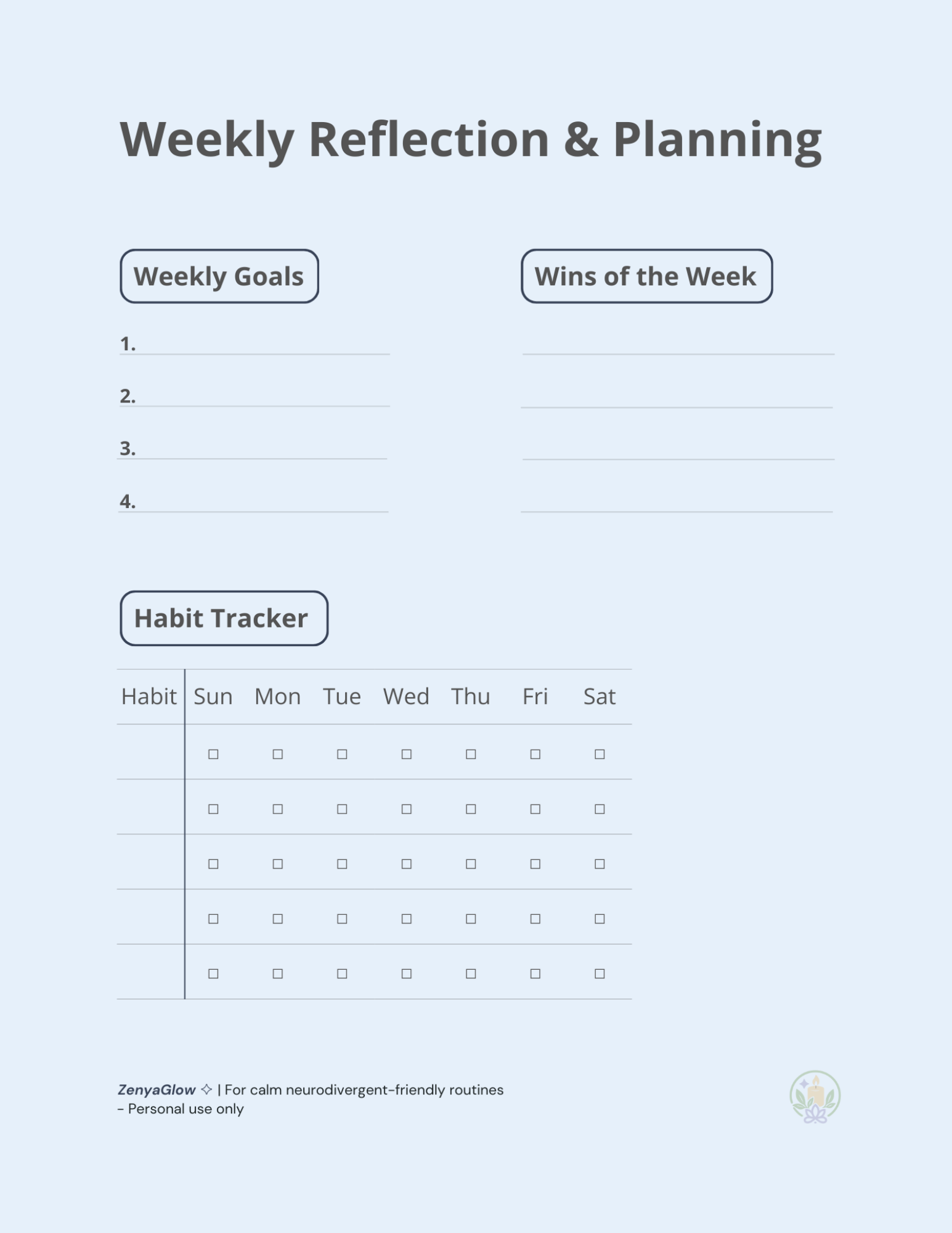This screenshot has width=952, height=1233.
Task: Click the Wed column header
Action: point(406,697)
